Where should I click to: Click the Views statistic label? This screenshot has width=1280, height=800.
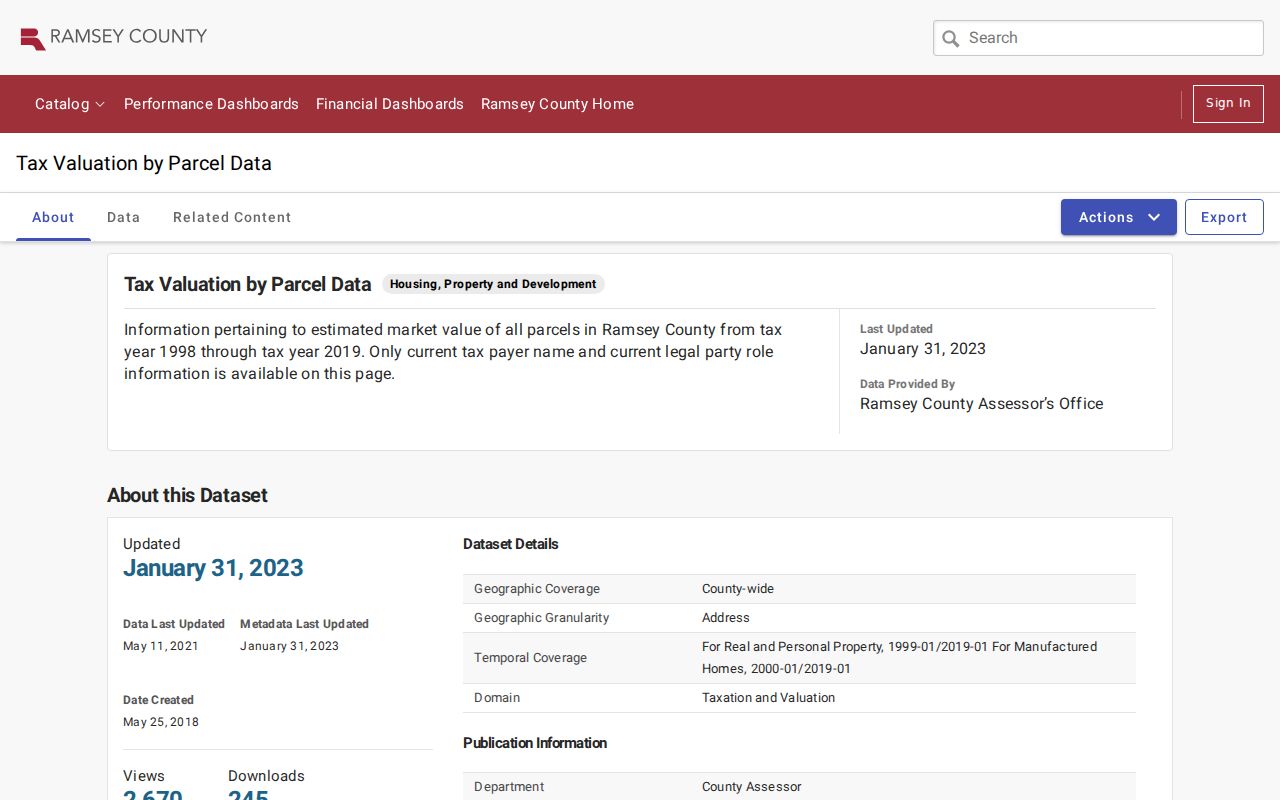[144, 776]
